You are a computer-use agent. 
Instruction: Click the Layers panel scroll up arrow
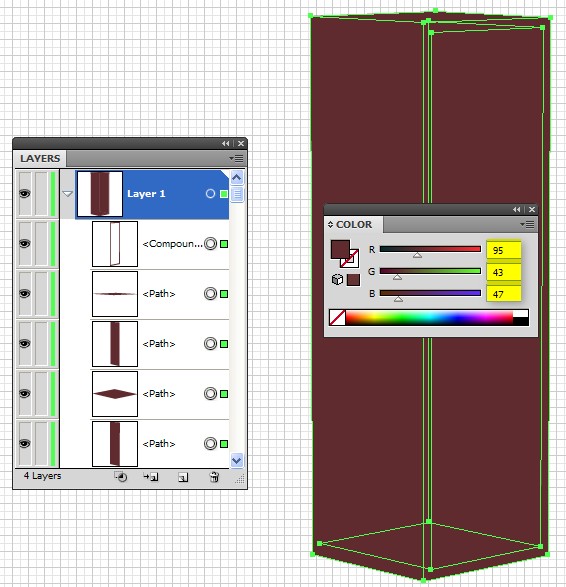[x=237, y=178]
